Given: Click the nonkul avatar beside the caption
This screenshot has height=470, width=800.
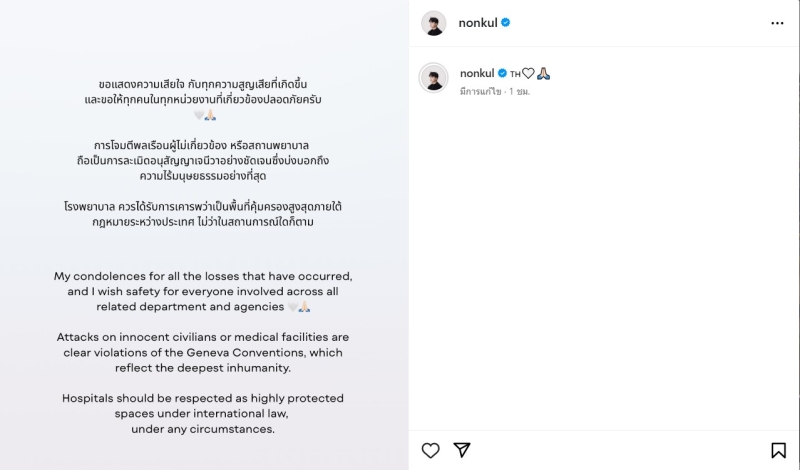Looking at the screenshot, I should tap(433, 77).
